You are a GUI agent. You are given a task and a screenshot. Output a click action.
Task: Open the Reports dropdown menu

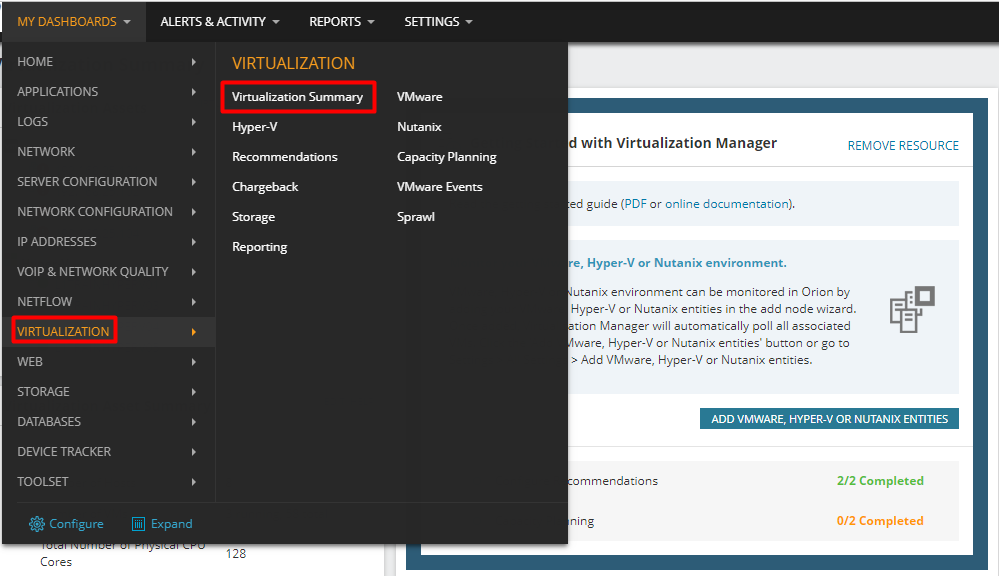[x=341, y=22]
